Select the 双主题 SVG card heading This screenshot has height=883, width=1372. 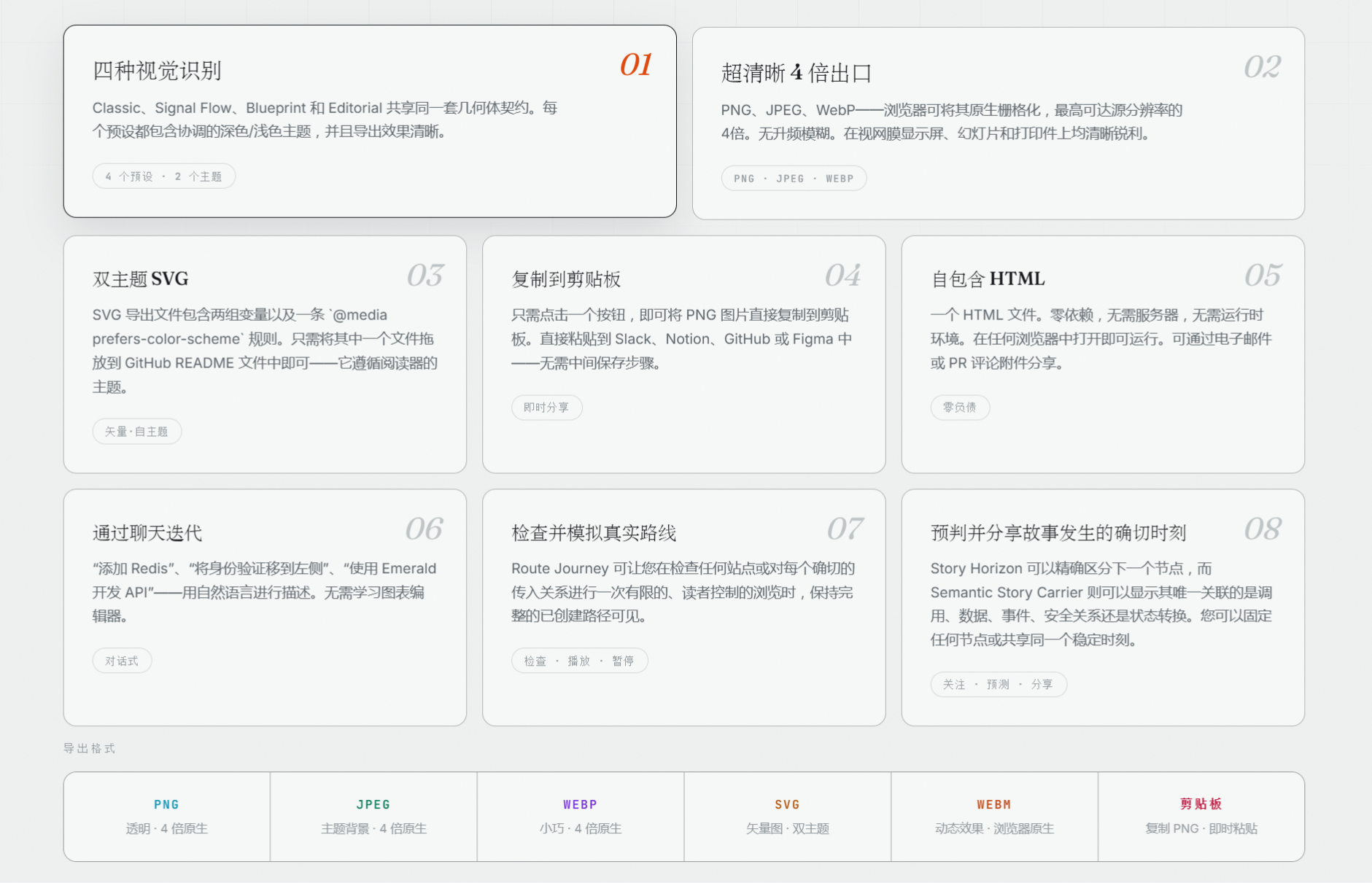point(141,279)
